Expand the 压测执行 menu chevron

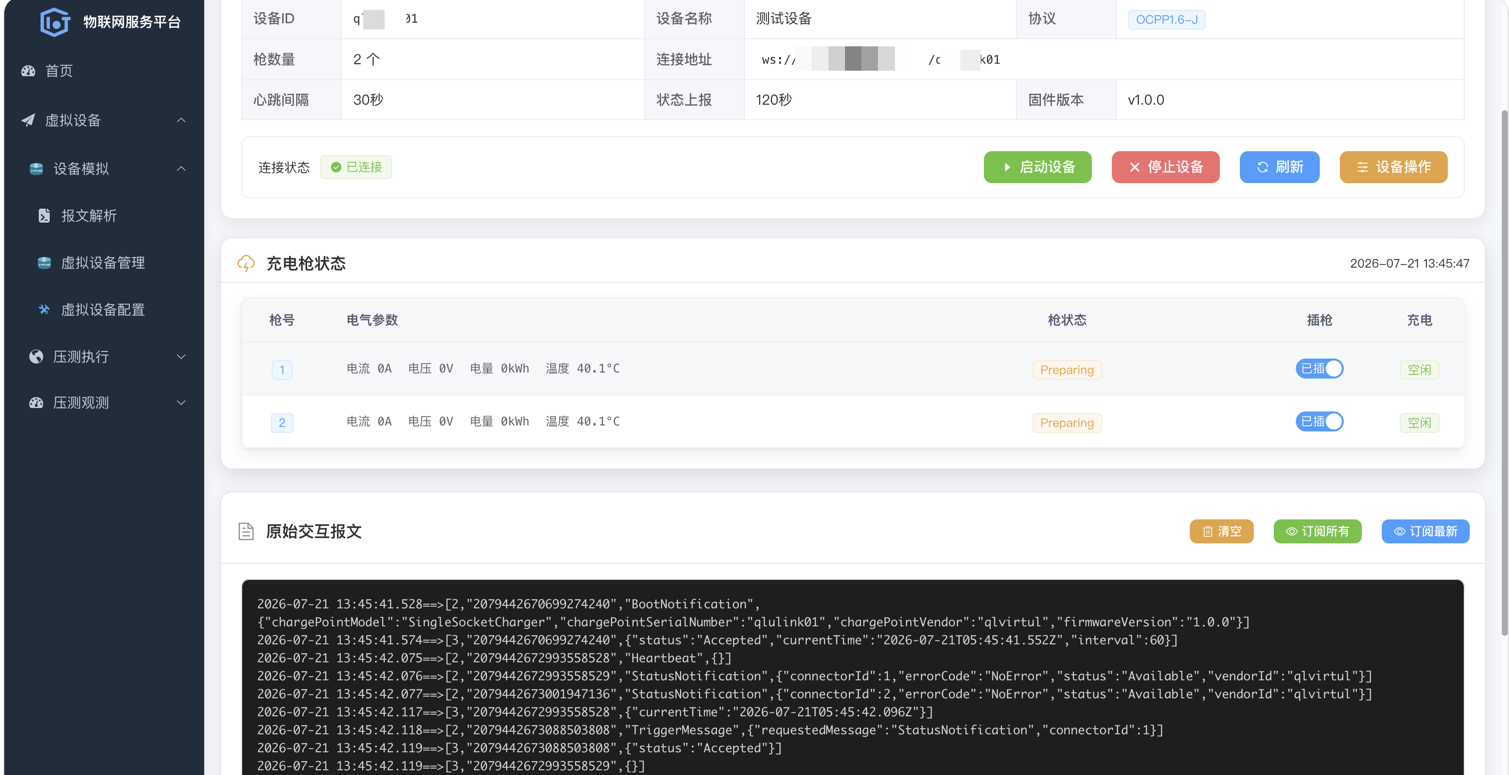pyautogui.click(x=181, y=357)
